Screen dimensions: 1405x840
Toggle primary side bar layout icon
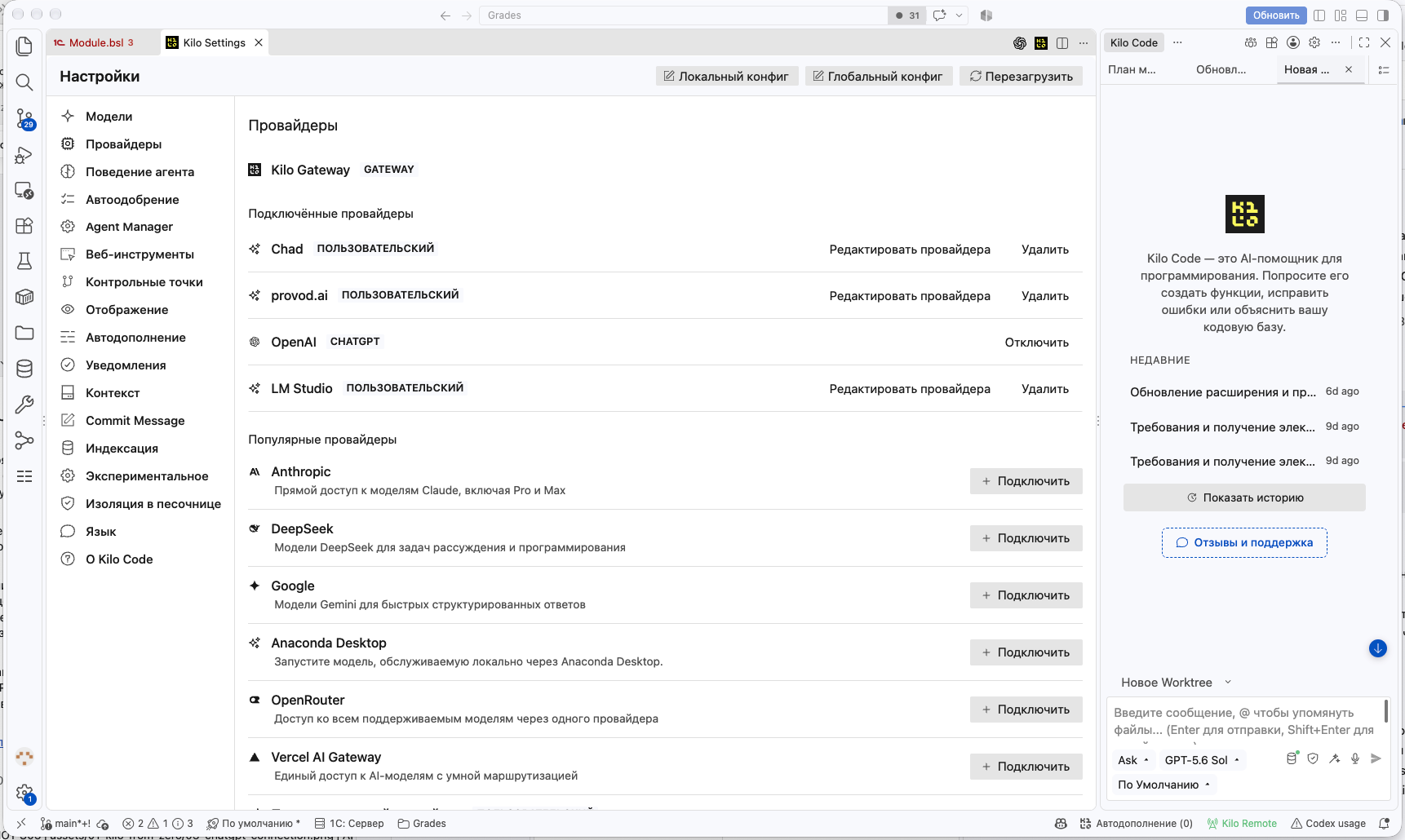pos(1319,15)
